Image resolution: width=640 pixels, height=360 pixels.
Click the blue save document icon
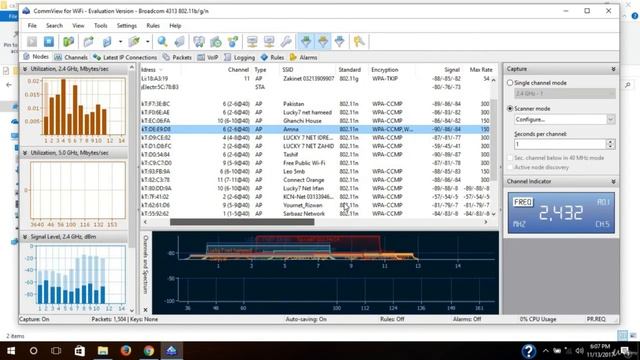coord(107,41)
